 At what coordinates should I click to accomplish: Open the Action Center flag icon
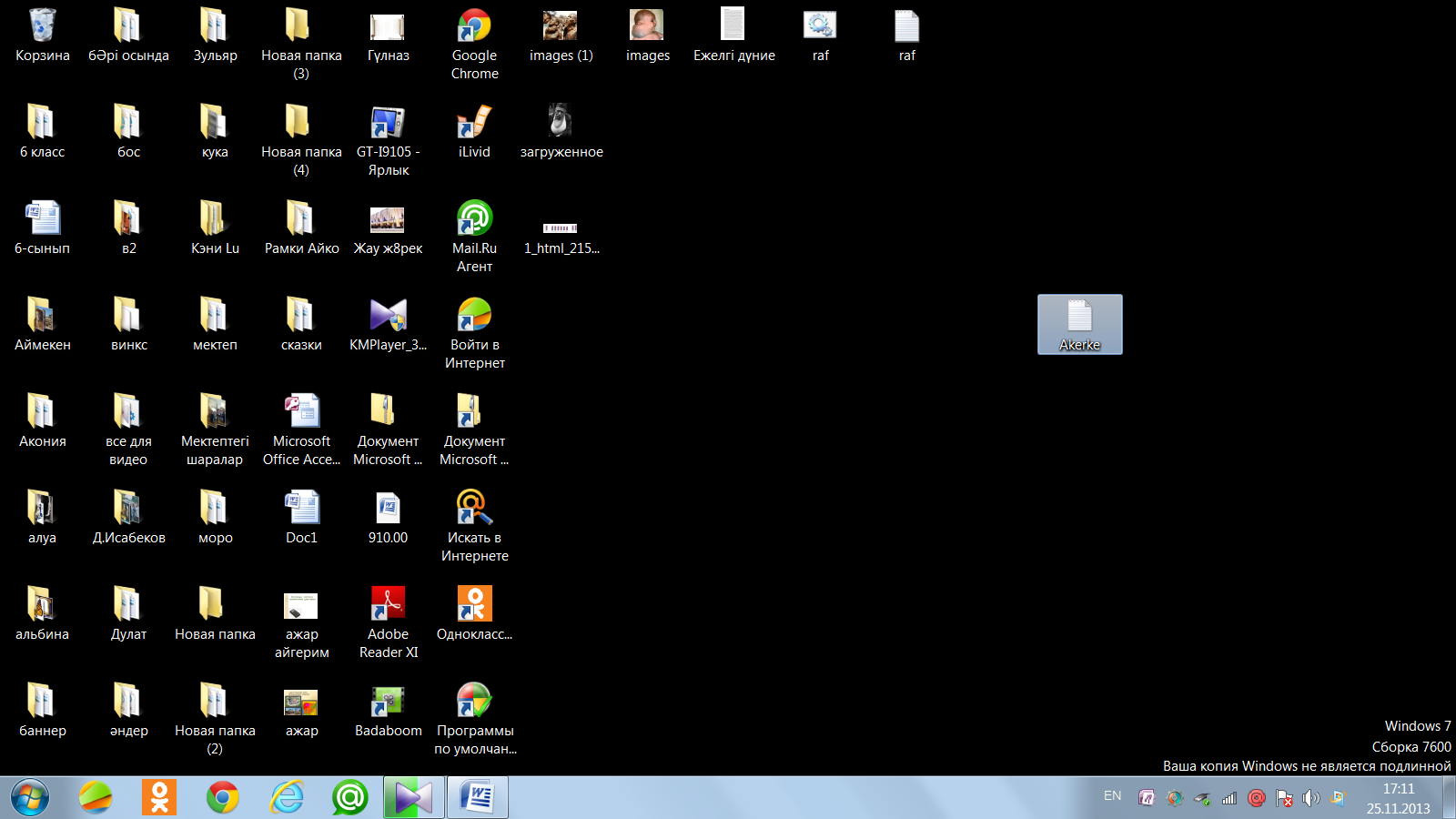coord(1284,798)
